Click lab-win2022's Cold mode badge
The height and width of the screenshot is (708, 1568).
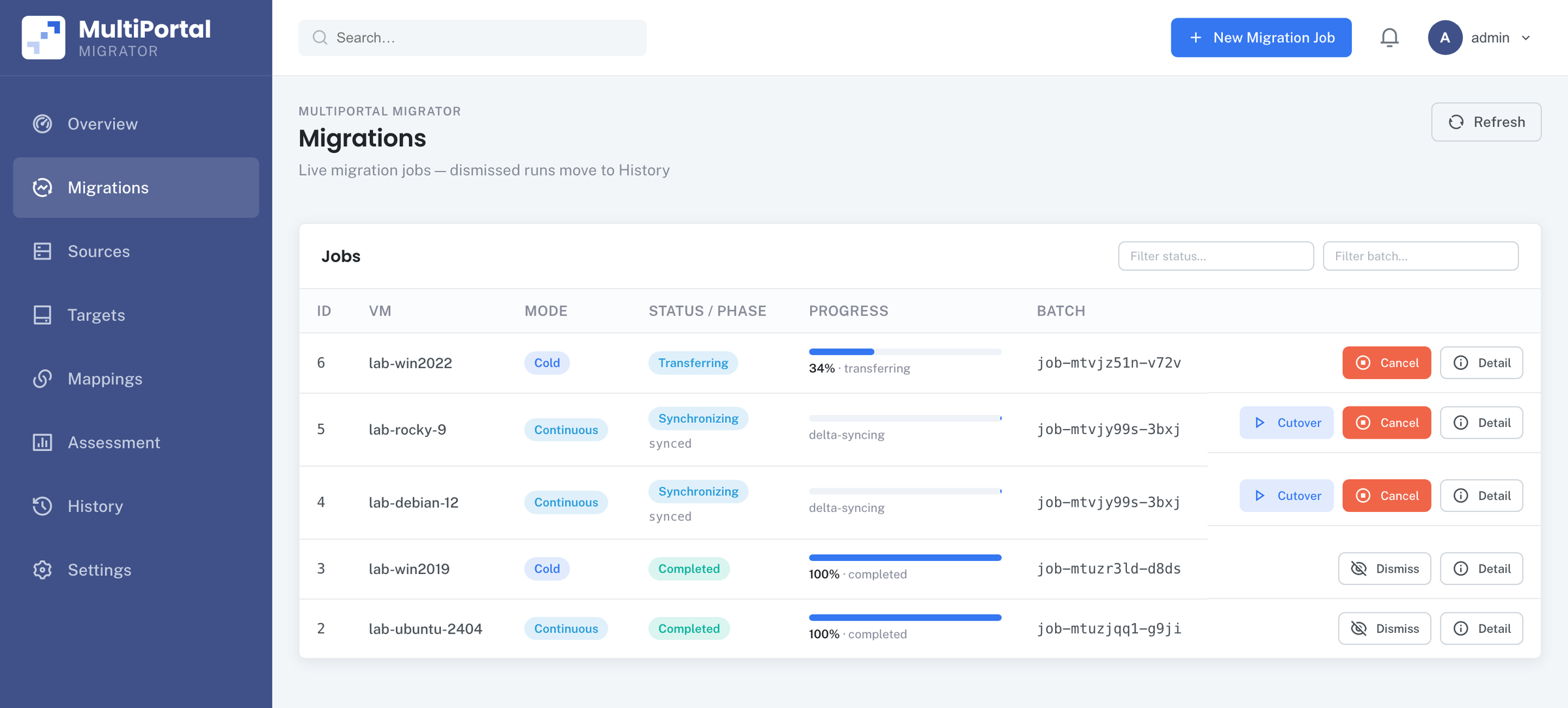(x=547, y=363)
